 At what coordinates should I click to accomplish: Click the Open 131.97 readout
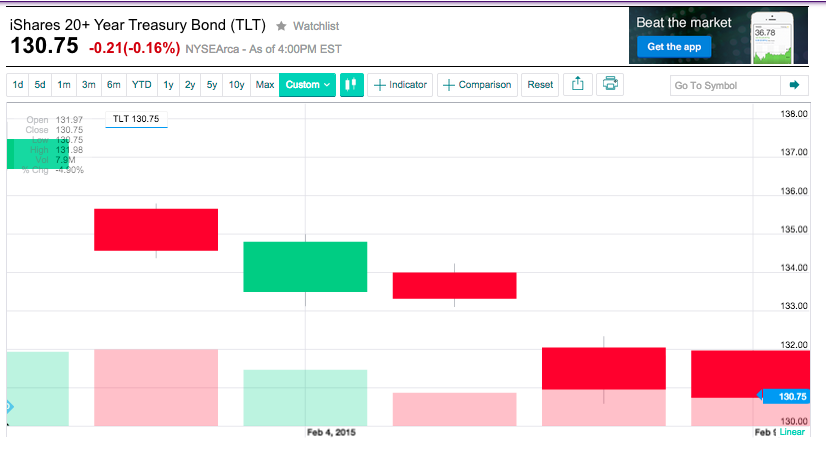(x=55, y=120)
